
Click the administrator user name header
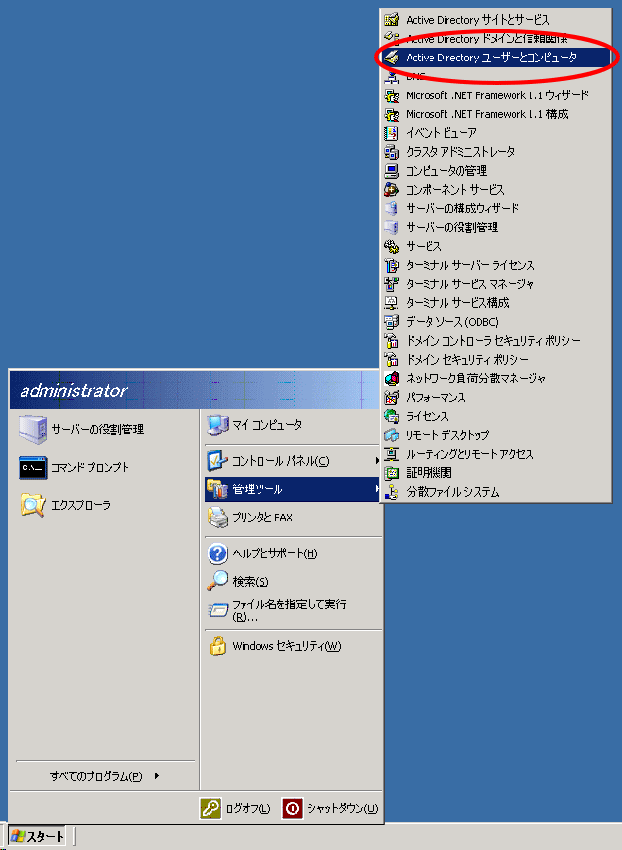point(74,391)
